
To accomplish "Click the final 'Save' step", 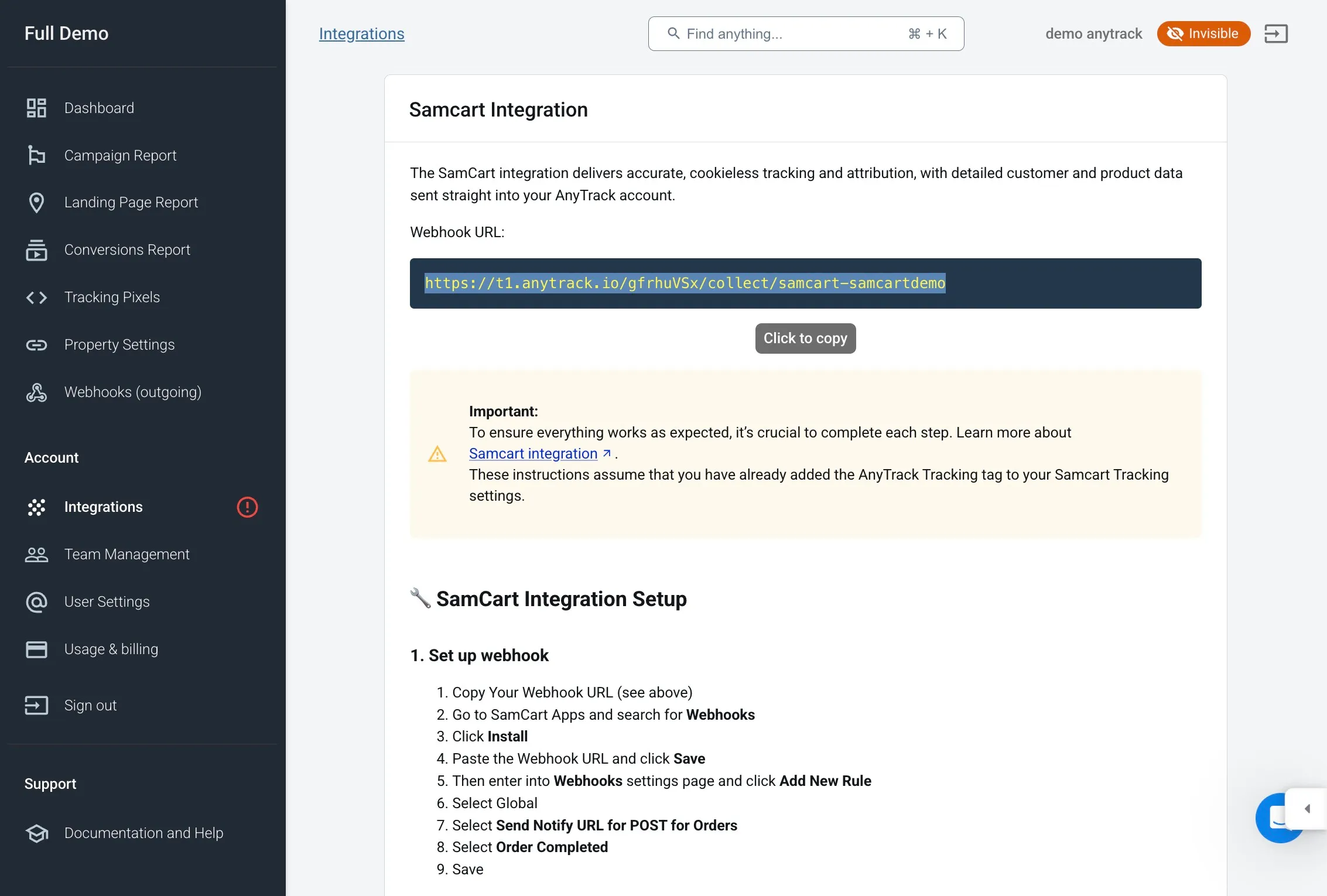I will click(x=467, y=870).
